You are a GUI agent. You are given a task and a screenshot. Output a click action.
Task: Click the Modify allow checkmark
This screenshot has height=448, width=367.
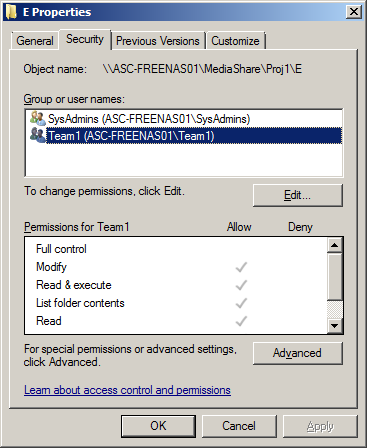(241, 267)
